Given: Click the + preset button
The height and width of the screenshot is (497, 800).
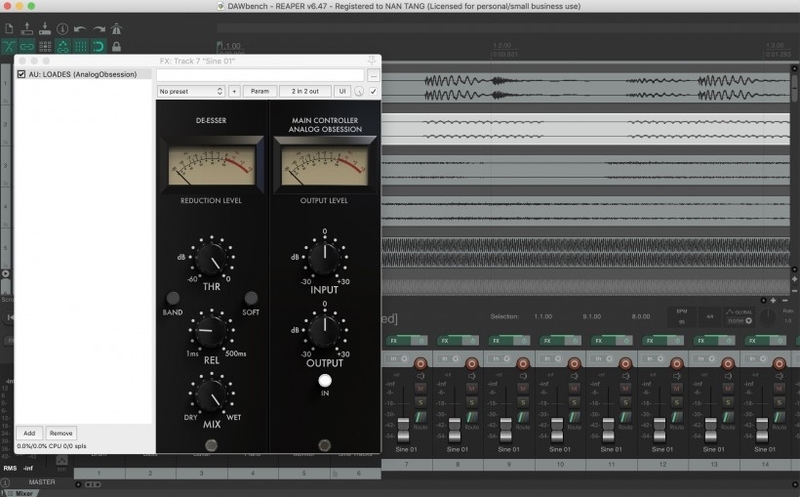Looking at the screenshot, I should (x=234, y=91).
